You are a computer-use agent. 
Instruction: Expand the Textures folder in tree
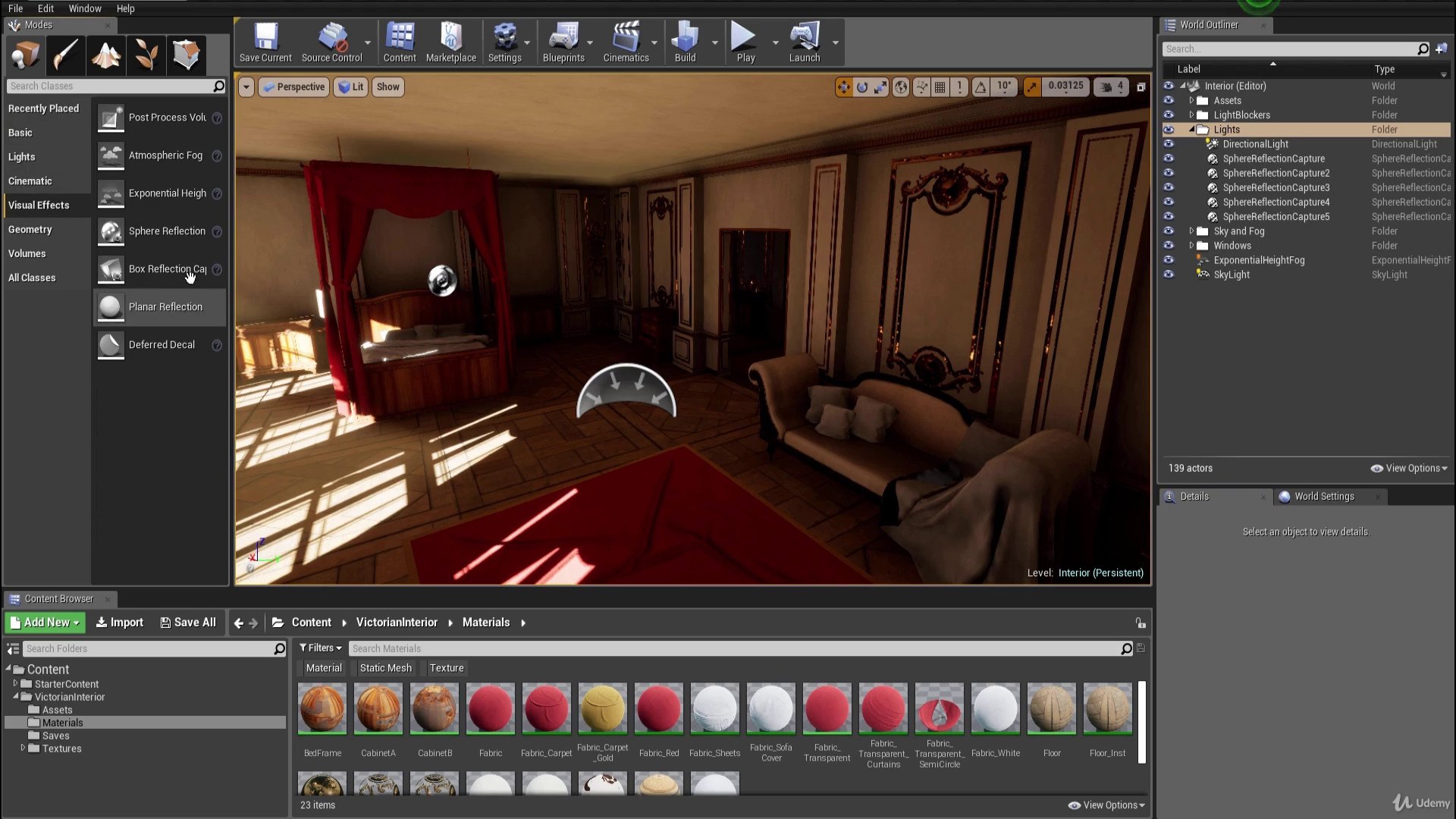pos(23,748)
